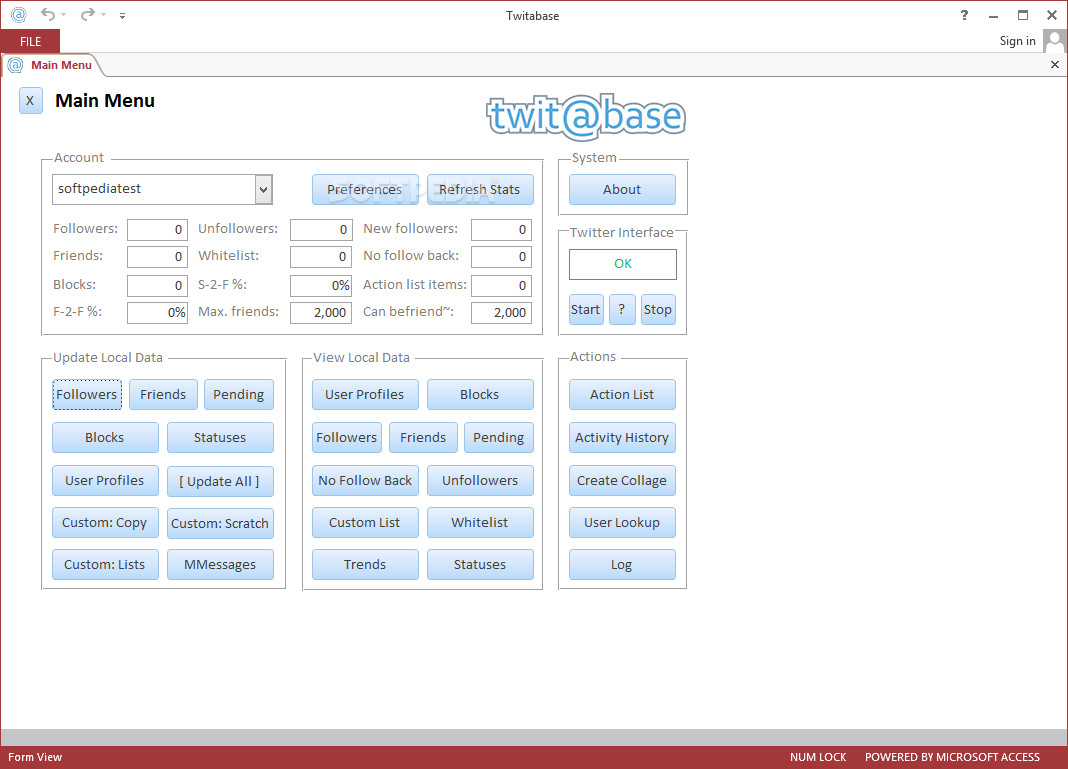This screenshot has width=1068, height=769.
Task: Open User Lookup
Action: pyautogui.click(x=622, y=523)
